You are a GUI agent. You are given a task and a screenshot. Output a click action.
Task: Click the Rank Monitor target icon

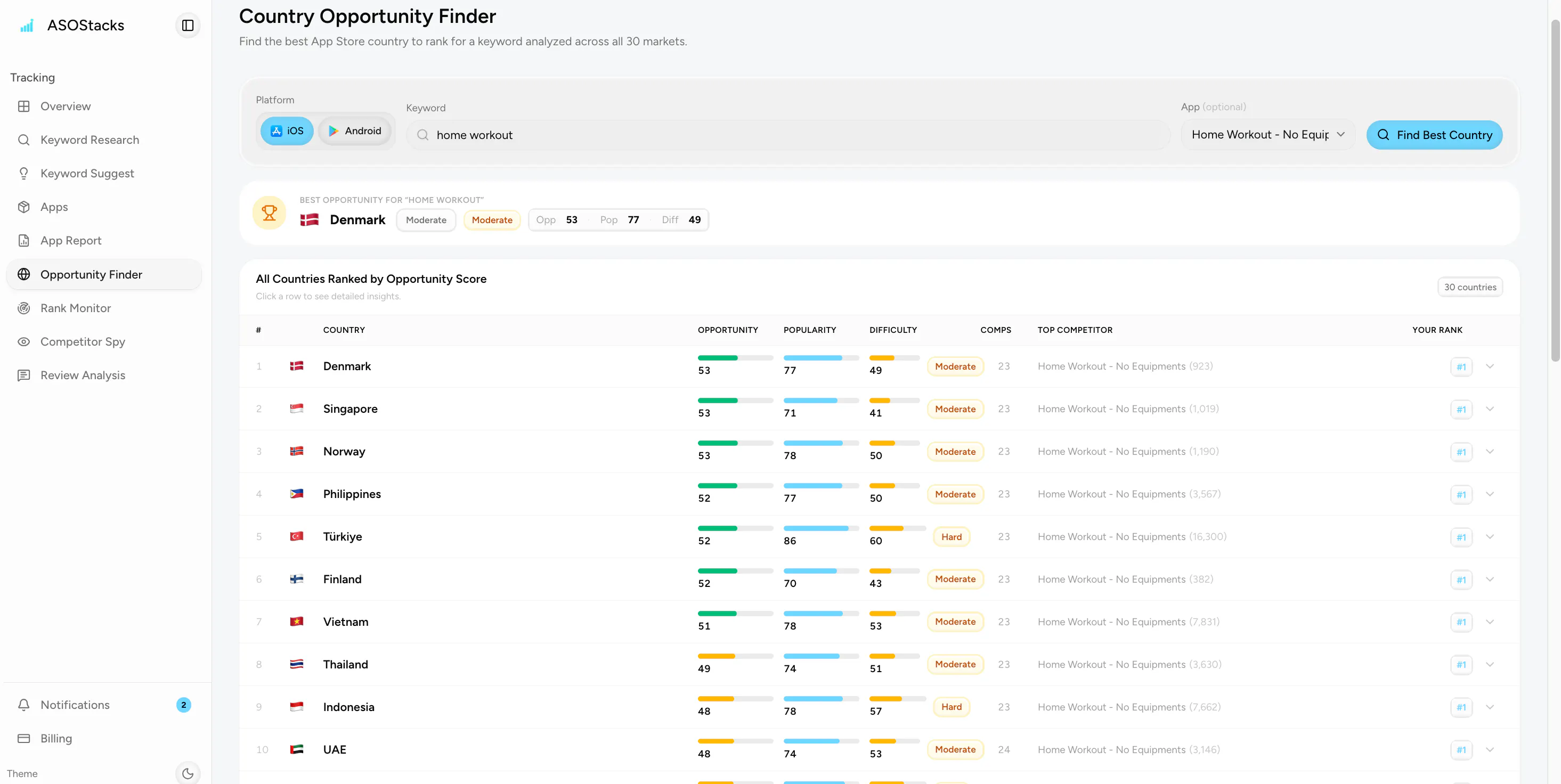23,308
